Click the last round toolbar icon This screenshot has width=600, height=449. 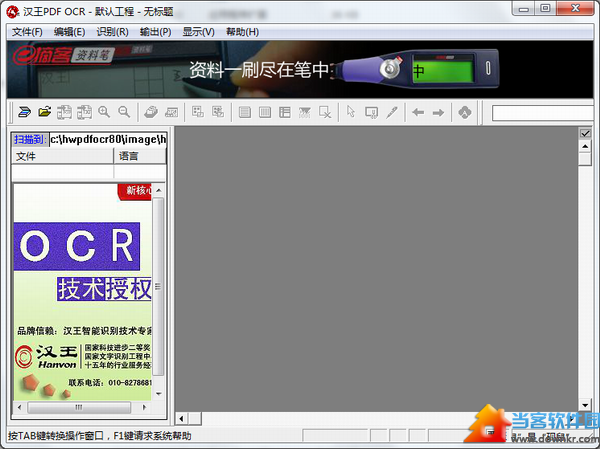click(465, 112)
